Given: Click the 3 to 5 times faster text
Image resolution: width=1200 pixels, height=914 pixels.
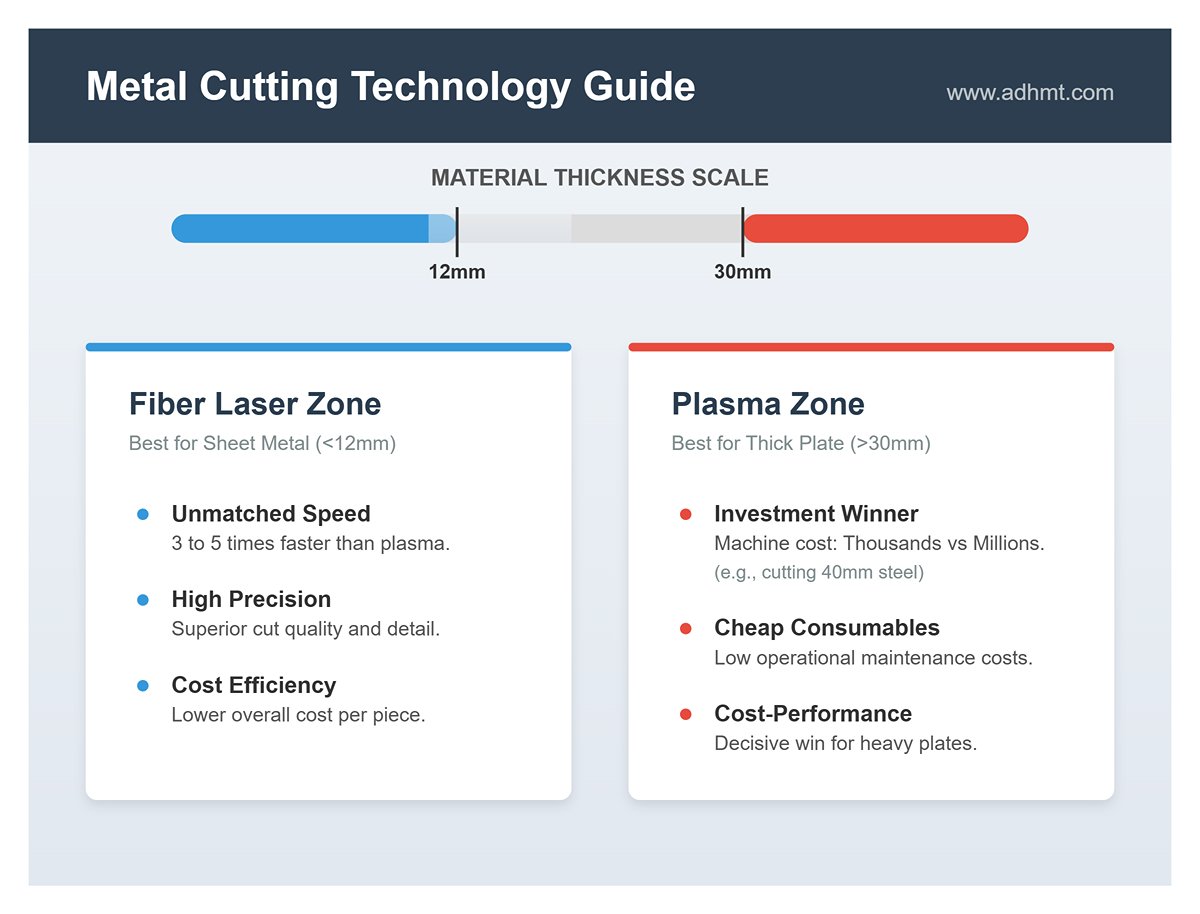Looking at the screenshot, I should (x=310, y=544).
